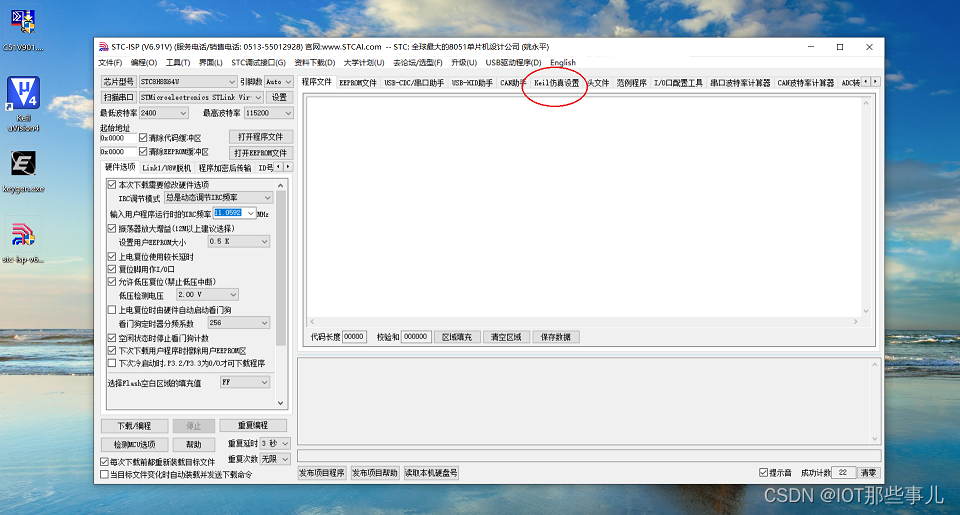The height and width of the screenshot is (515, 960).
Task: Open the STC调试接口(G) menu
Action: (258, 62)
